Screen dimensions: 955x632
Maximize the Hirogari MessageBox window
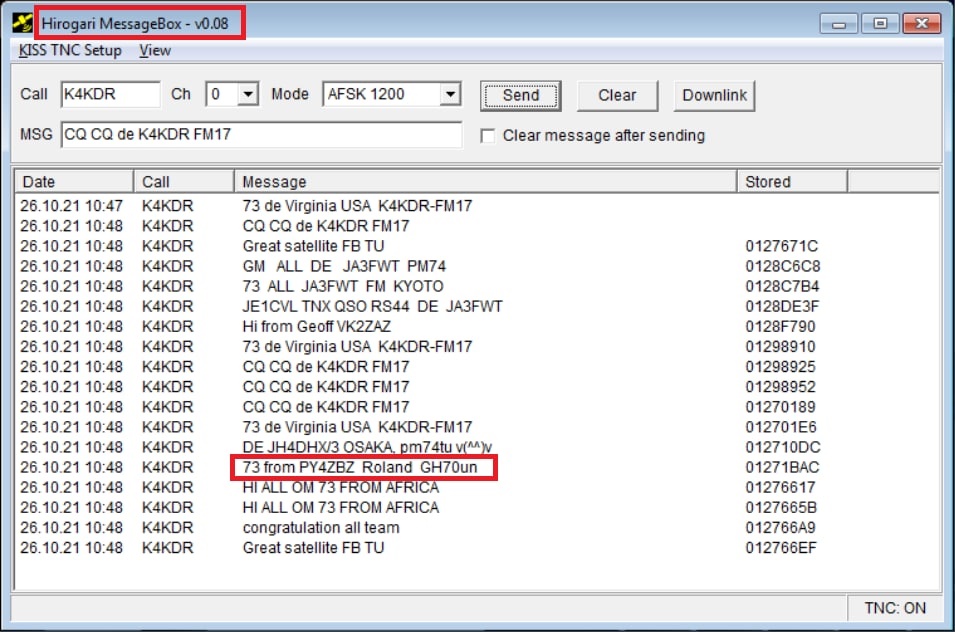pyautogui.click(x=880, y=24)
